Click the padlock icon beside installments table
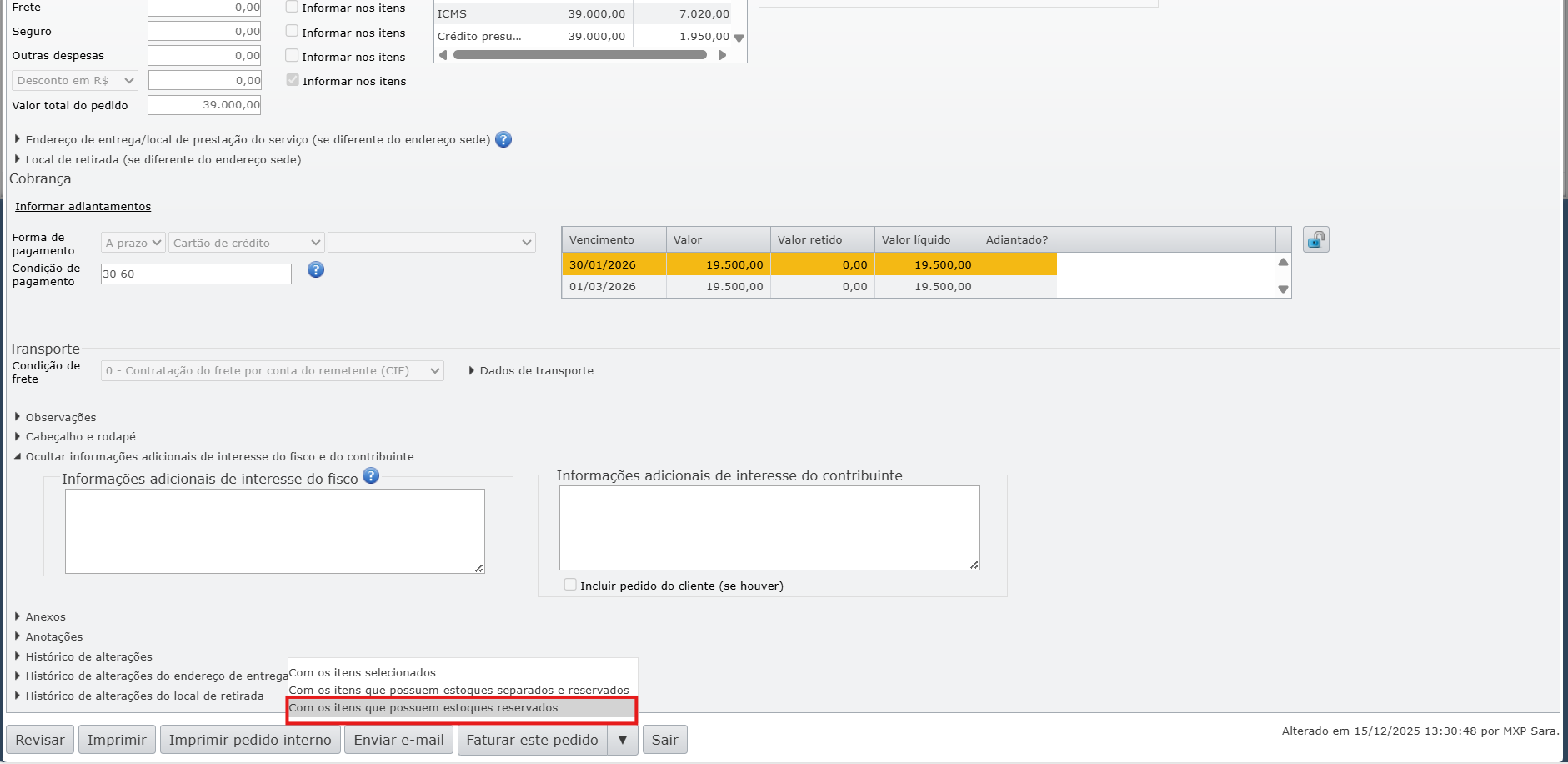 pyautogui.click(x=1316, y=240)
